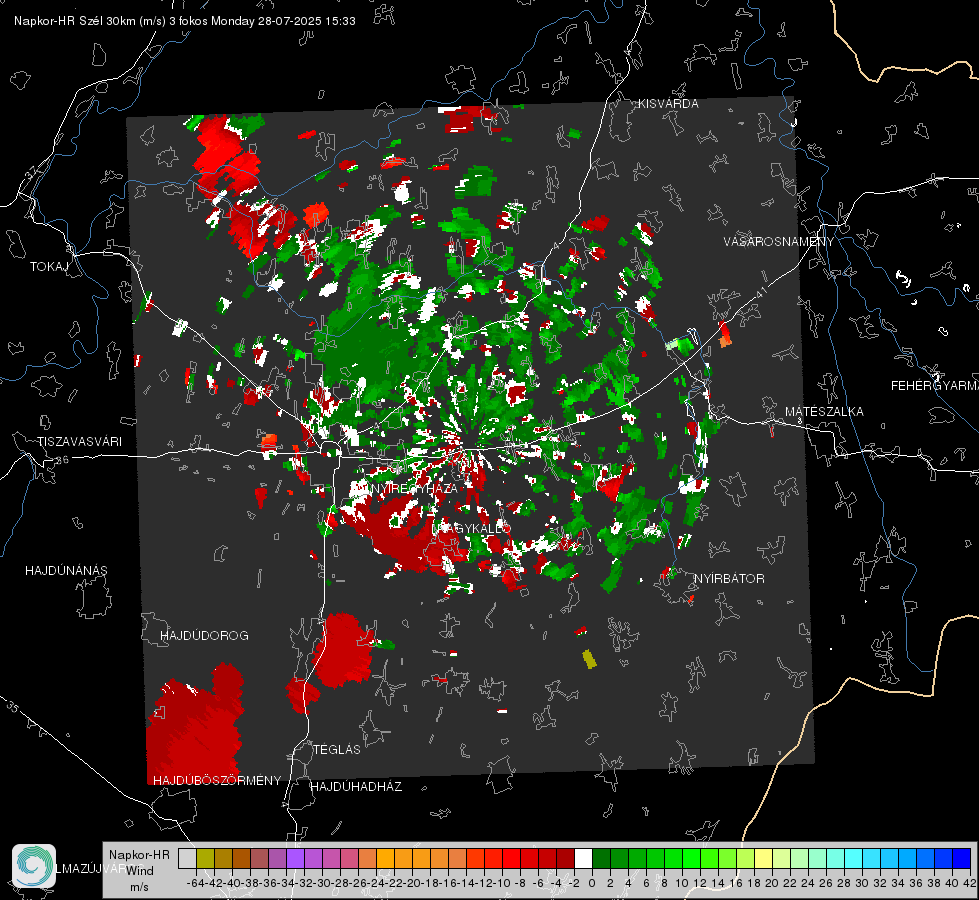Select the white zero-velocity legend swatch

tap(583, 858)
